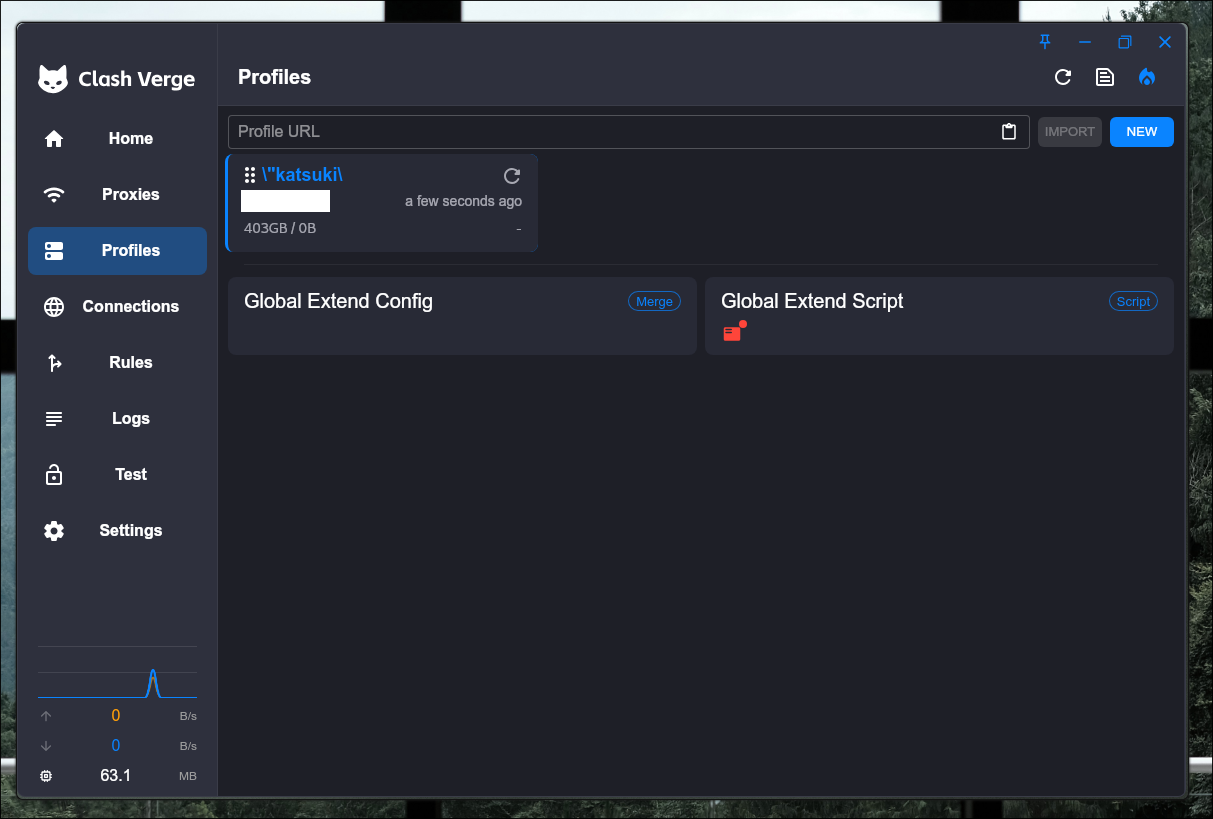
Task: Click the Profile URL input field
Action: (610, 132)
